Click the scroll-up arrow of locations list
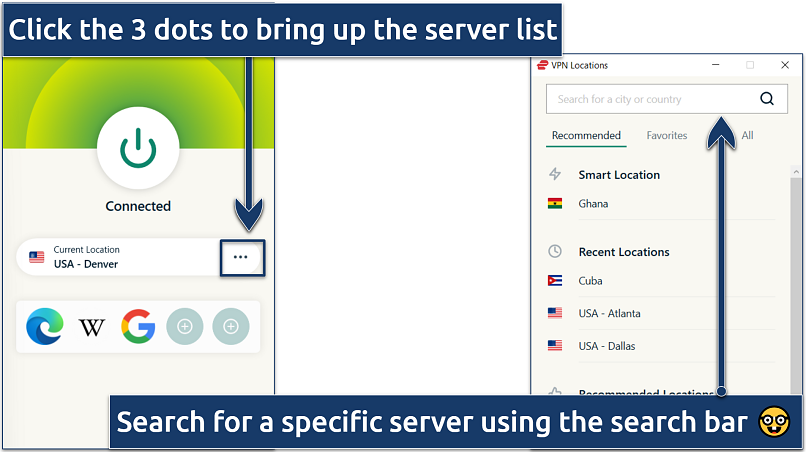The width and height of the screenshot is (806, 452). pyautogui.click(x=796, y=172)
